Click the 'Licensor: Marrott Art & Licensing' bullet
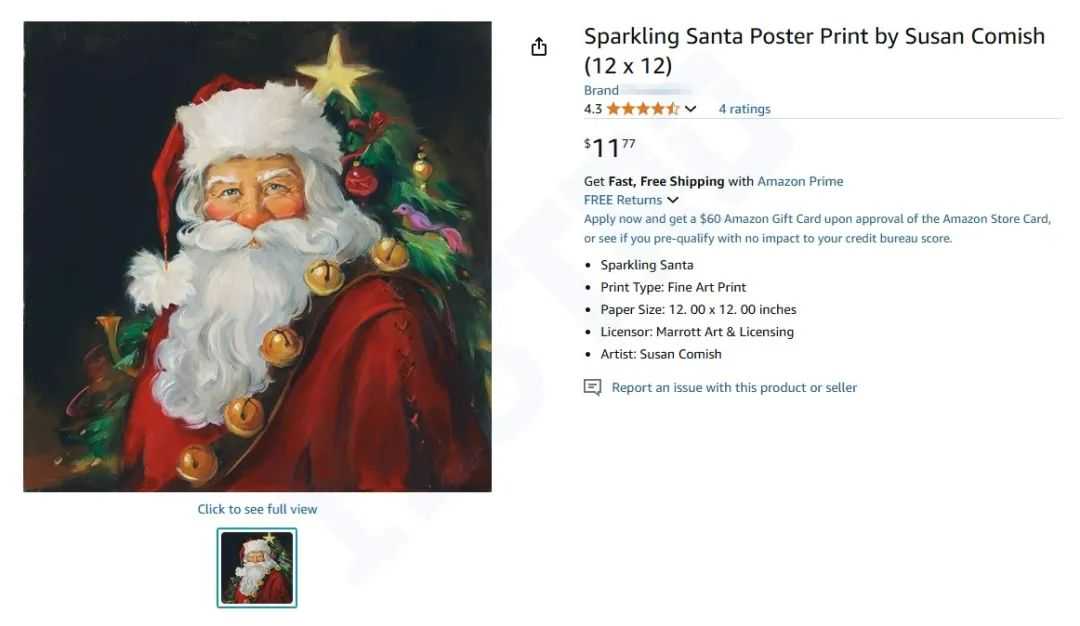Viewport: 1080px width, 626px height. pos(696,332)
